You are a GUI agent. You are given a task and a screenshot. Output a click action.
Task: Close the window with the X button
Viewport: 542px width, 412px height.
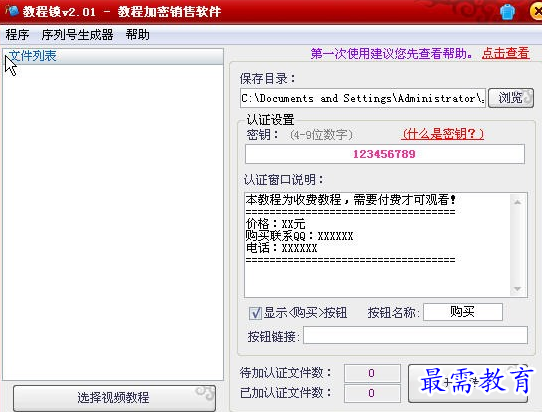pyautogui.click(x=536, y=12)
